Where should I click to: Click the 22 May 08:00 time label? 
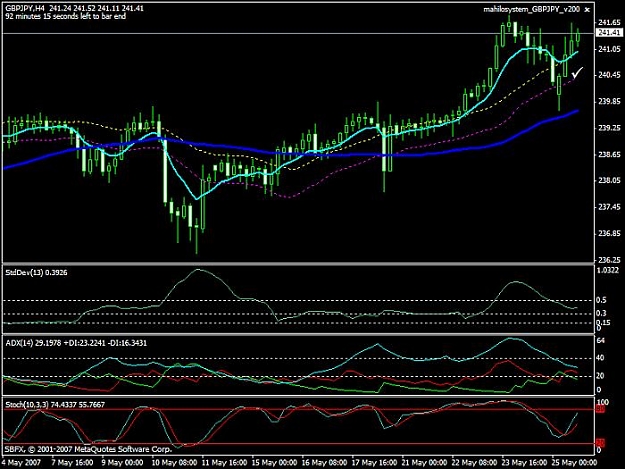click(x=474, y=463)
